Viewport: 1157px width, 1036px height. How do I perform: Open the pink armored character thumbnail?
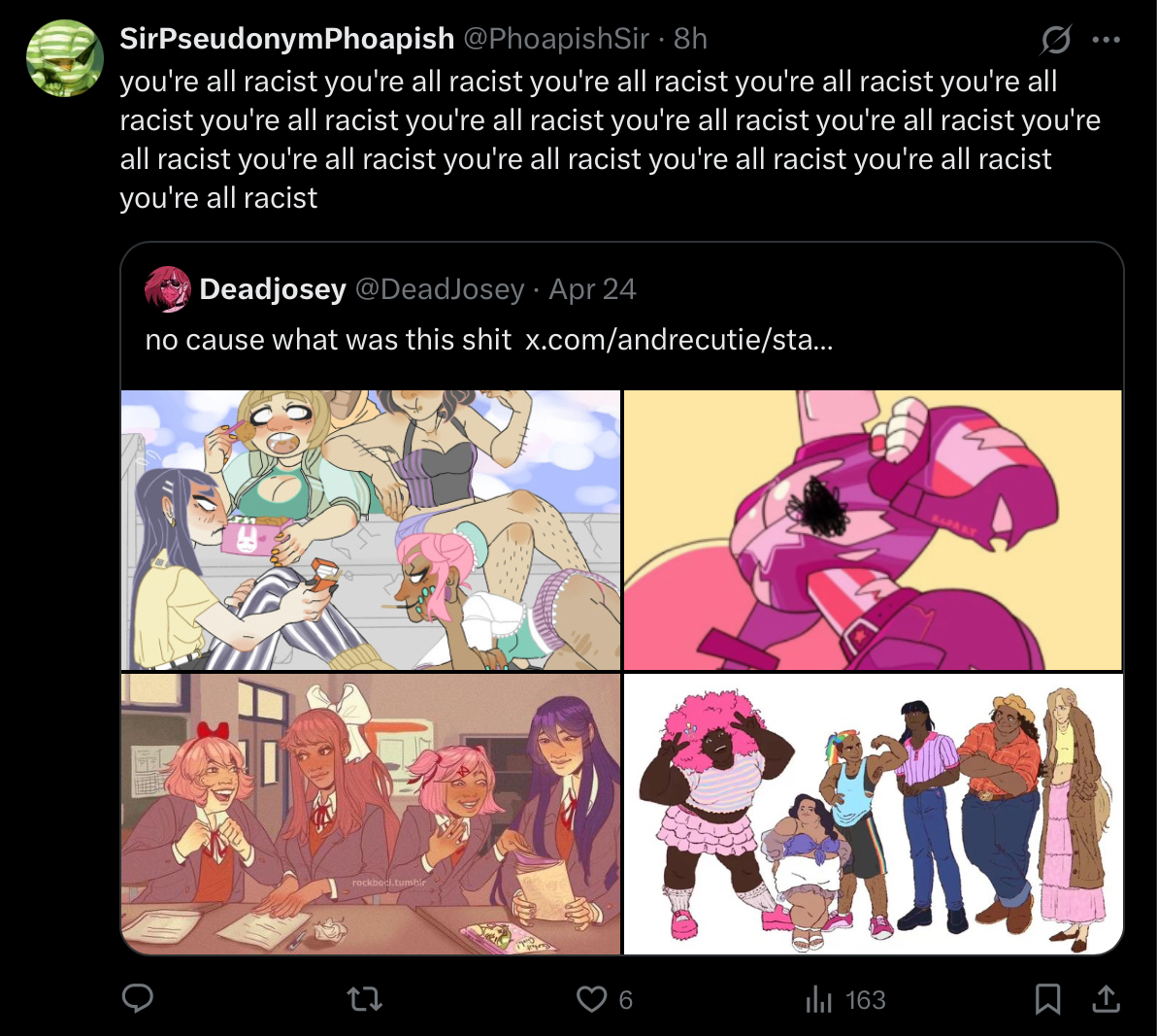873,530
